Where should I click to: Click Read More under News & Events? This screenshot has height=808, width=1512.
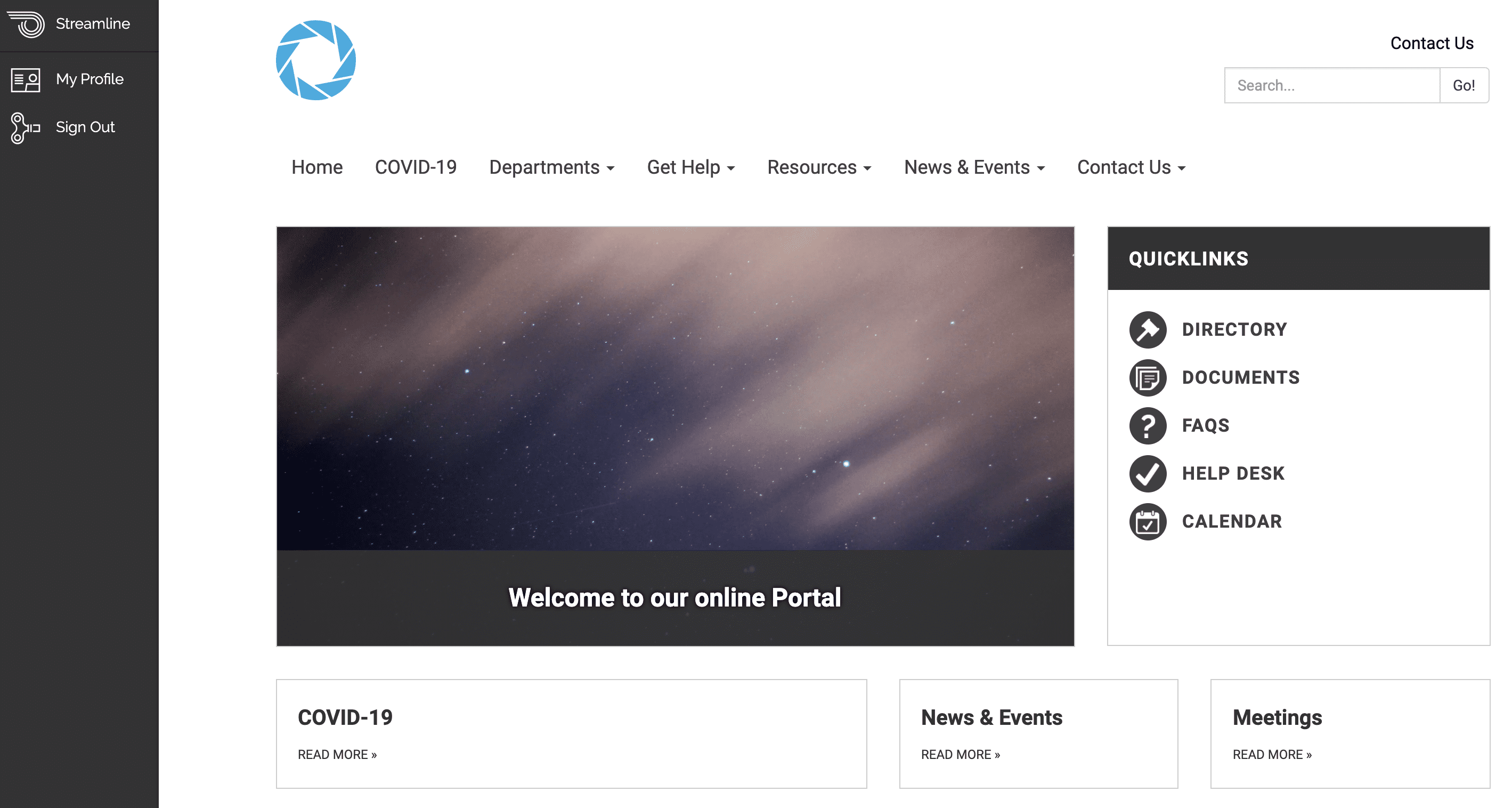[960, 755]
